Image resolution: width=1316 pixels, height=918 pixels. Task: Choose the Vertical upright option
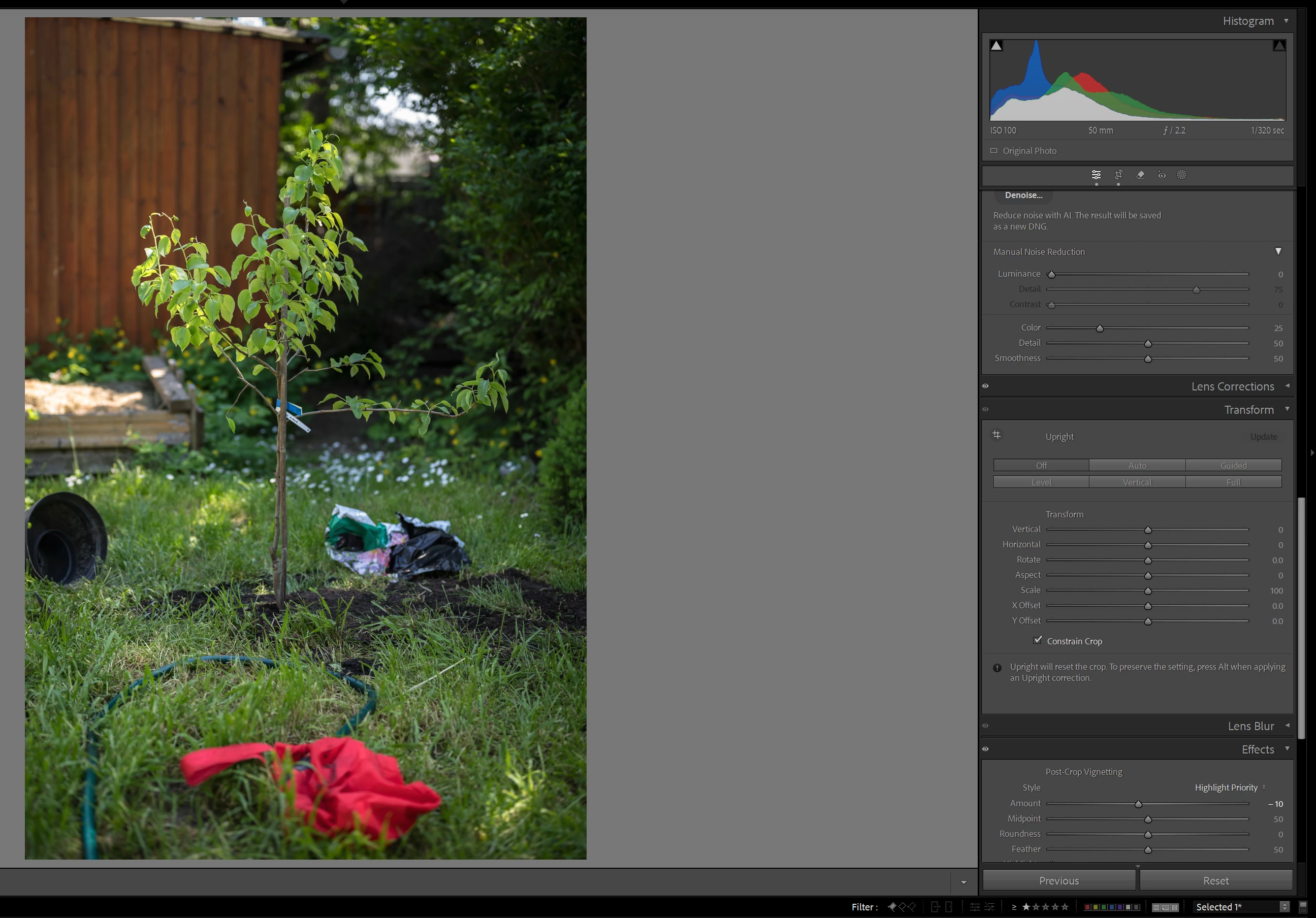[x=1137, y=482]
